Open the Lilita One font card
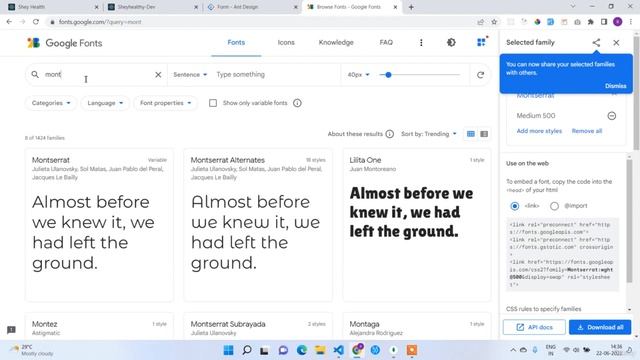640x360 pixels. [x=417, y=225]
